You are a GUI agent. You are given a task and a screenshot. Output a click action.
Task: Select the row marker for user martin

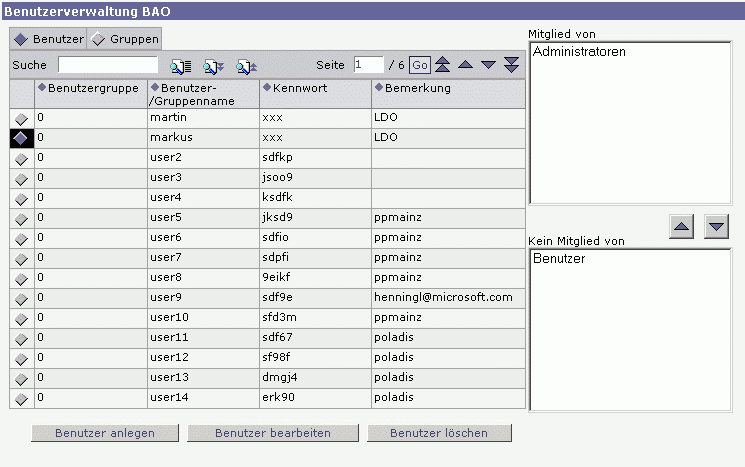click(21, 119)
